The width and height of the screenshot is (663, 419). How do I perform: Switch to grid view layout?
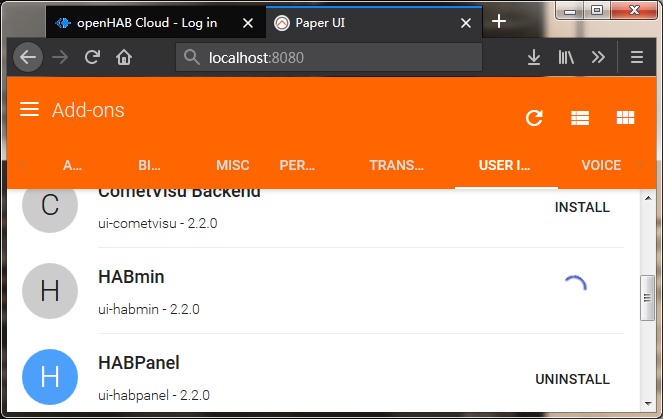pyautogui.click(x=625, y=118)
